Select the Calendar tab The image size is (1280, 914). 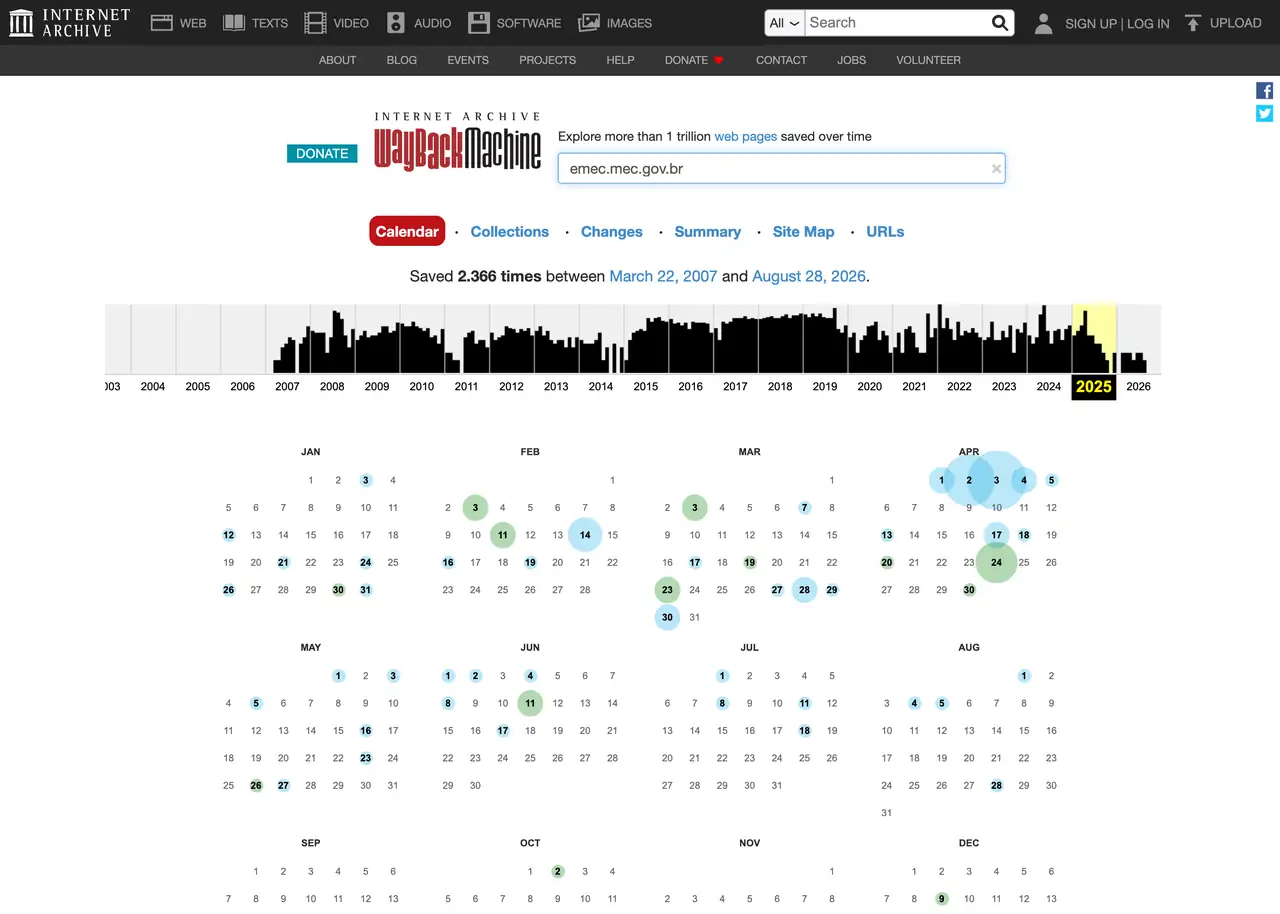(407, 231)
